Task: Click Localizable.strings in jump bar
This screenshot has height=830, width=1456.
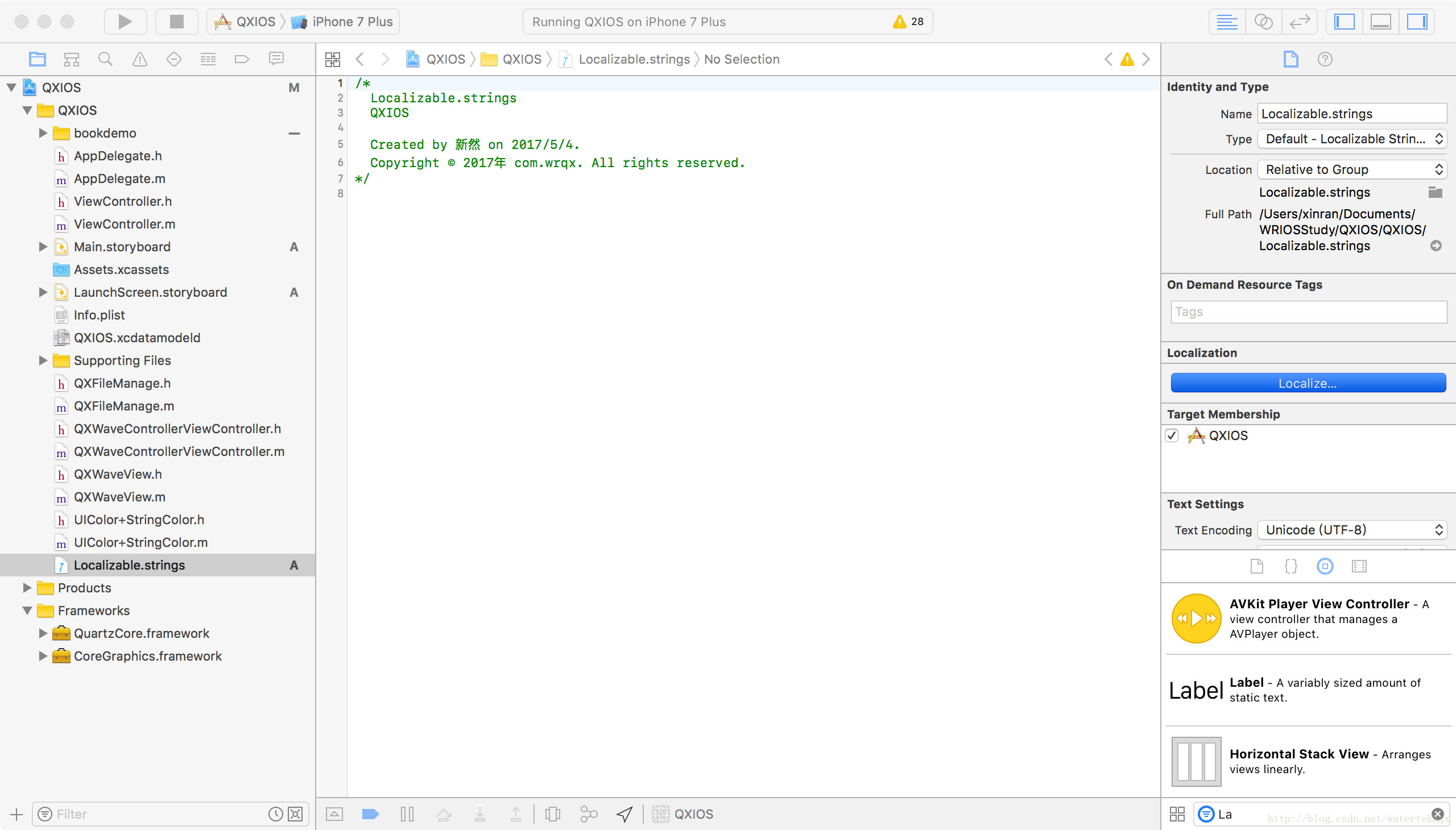Action: tap(625, 59)
